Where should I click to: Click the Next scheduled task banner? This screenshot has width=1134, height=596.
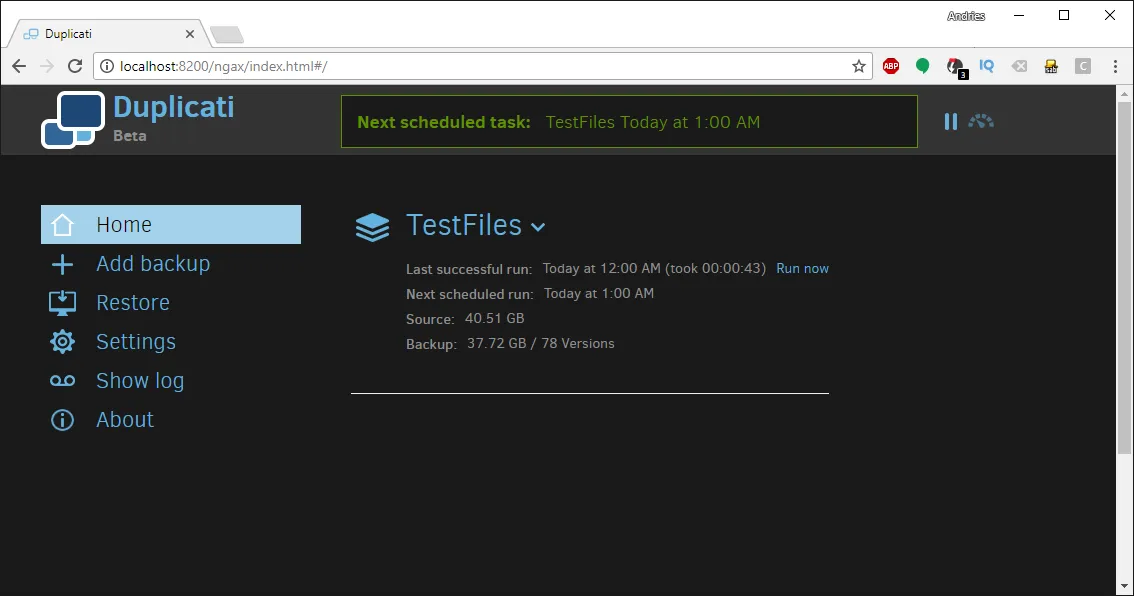(629, 122)
